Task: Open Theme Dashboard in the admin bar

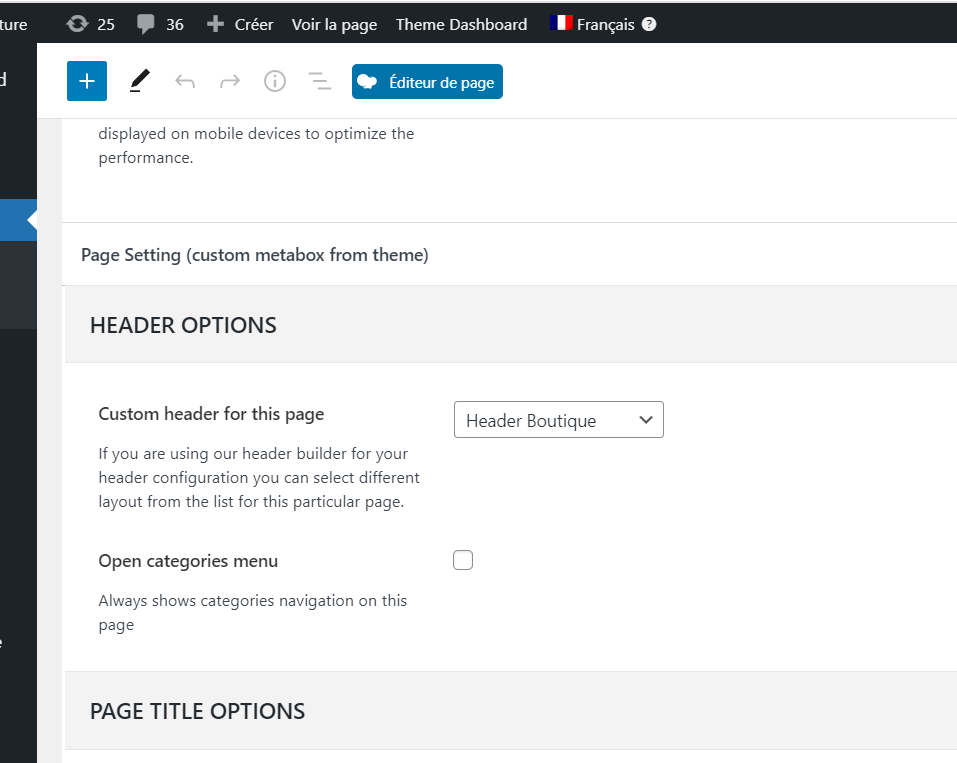Action: (x=461, y=24)
